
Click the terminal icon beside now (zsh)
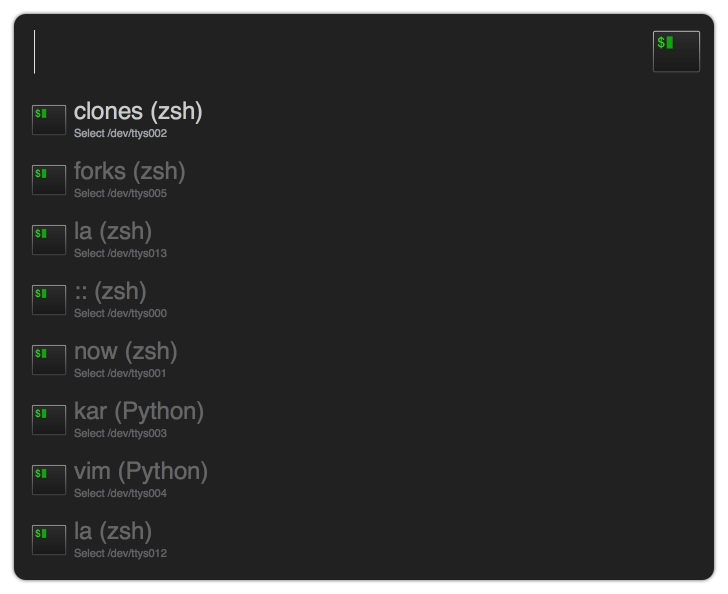[49, 359]
